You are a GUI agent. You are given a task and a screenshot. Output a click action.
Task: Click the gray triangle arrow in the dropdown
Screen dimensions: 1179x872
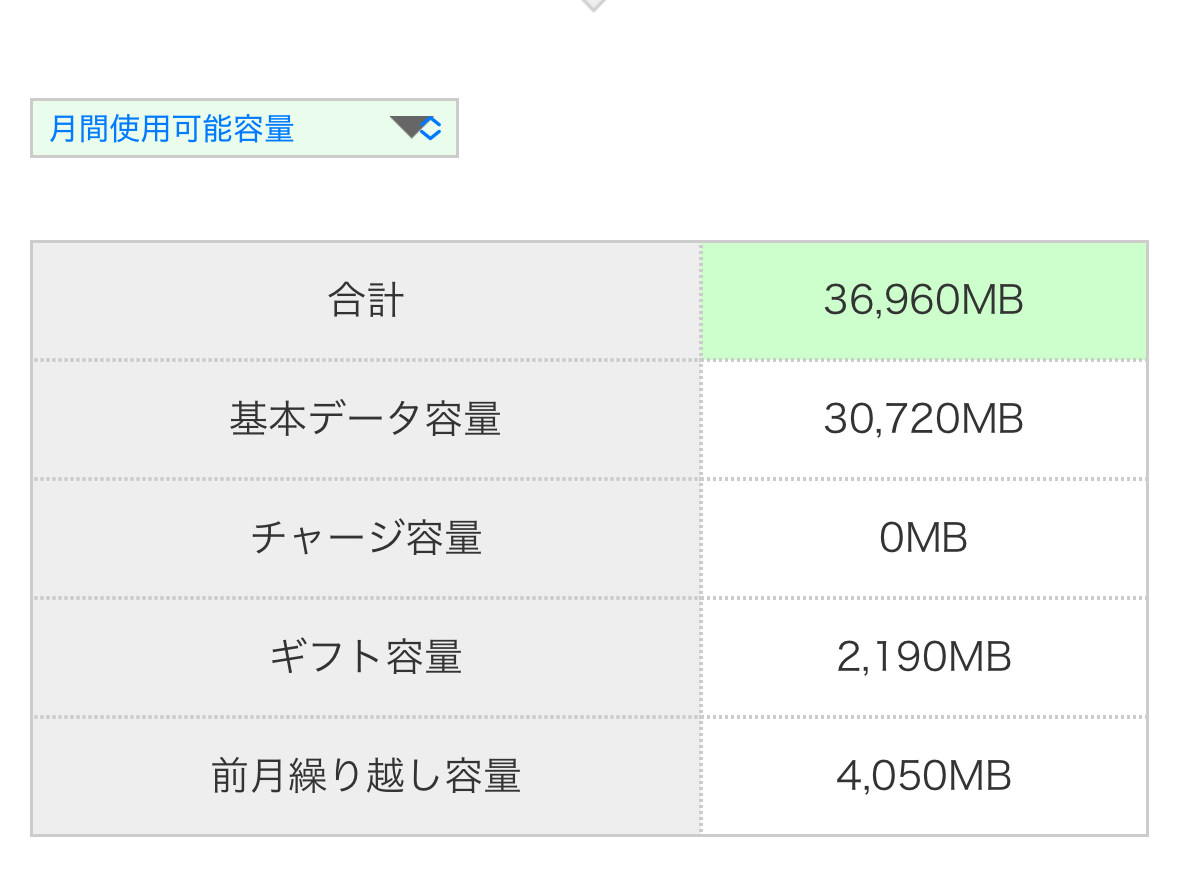[408, 127]
